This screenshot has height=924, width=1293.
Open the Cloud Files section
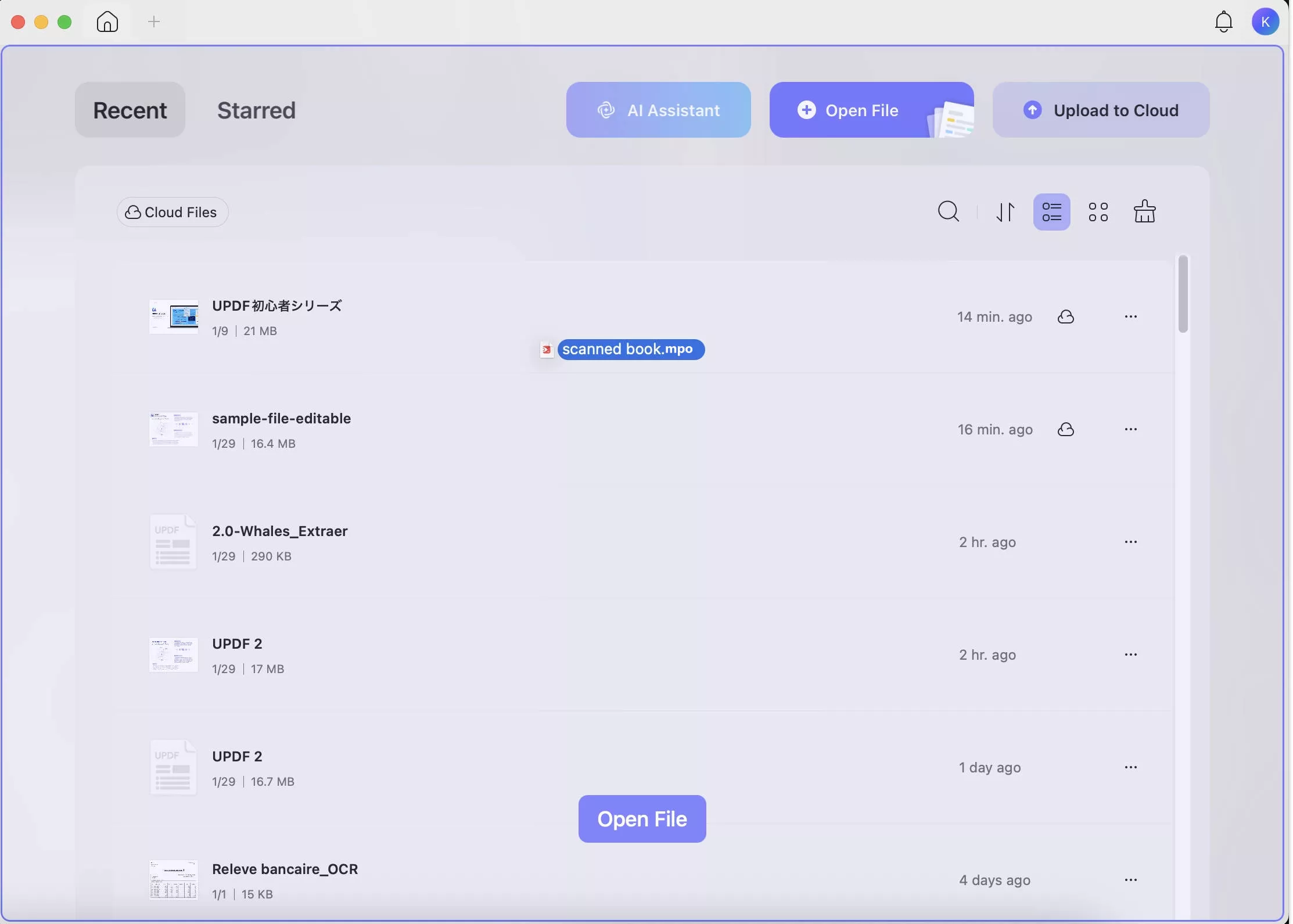172,212
